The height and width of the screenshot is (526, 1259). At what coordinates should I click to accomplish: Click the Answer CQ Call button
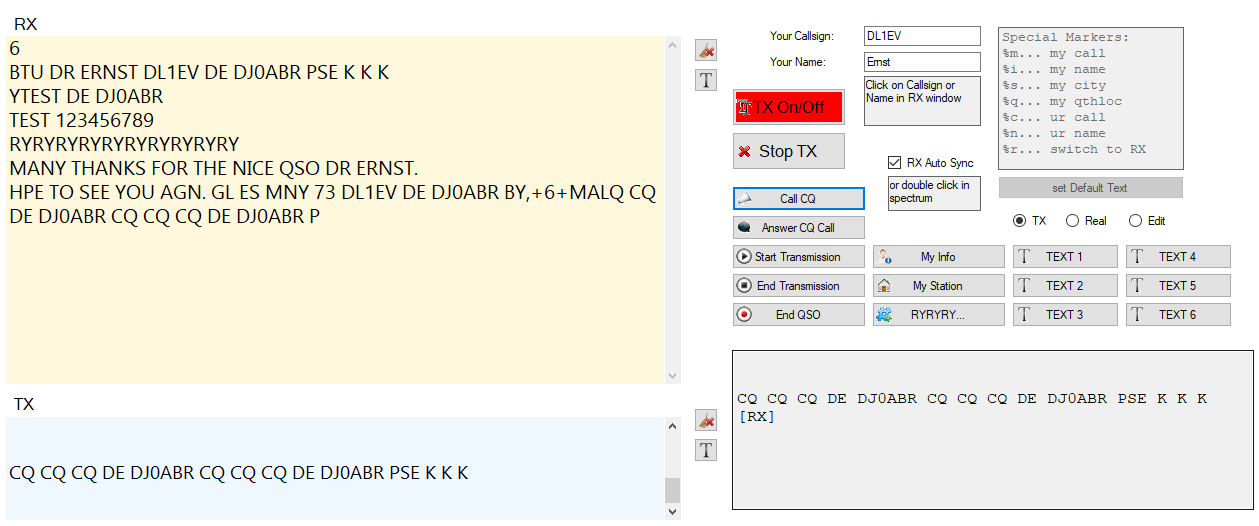(x=799, y=227)
